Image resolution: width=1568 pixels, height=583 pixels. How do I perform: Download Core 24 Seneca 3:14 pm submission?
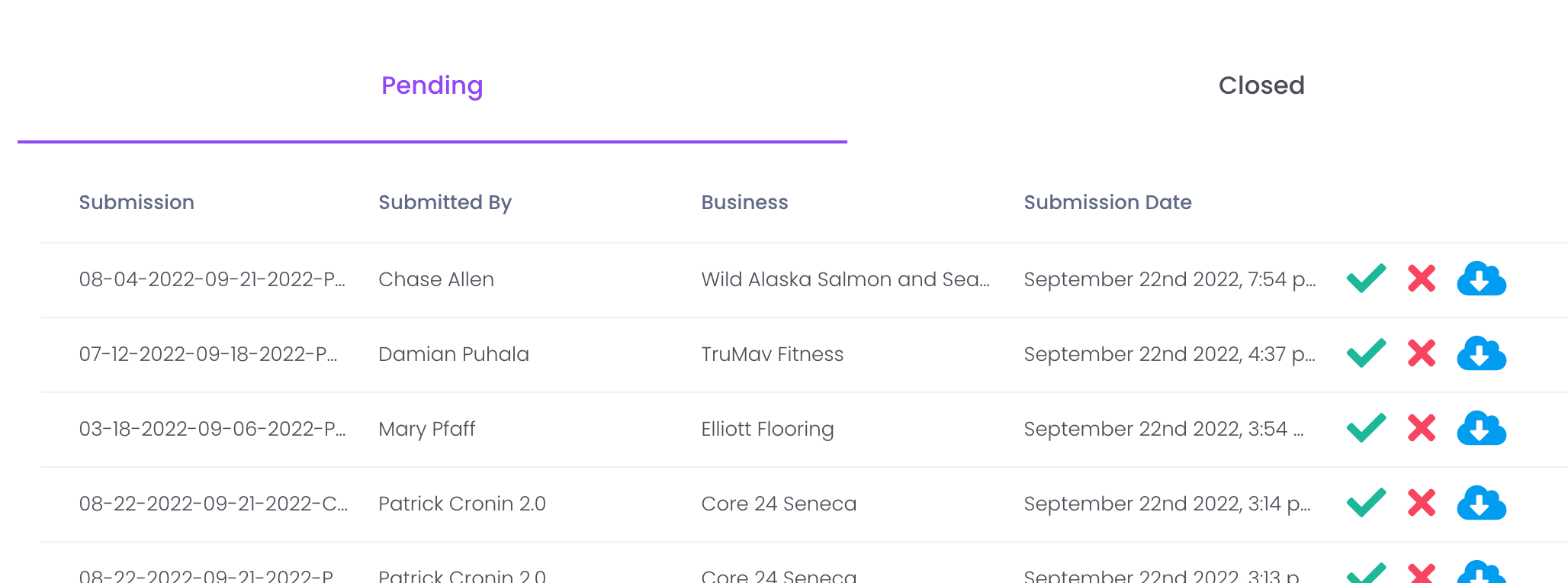tap(1481, 503)
